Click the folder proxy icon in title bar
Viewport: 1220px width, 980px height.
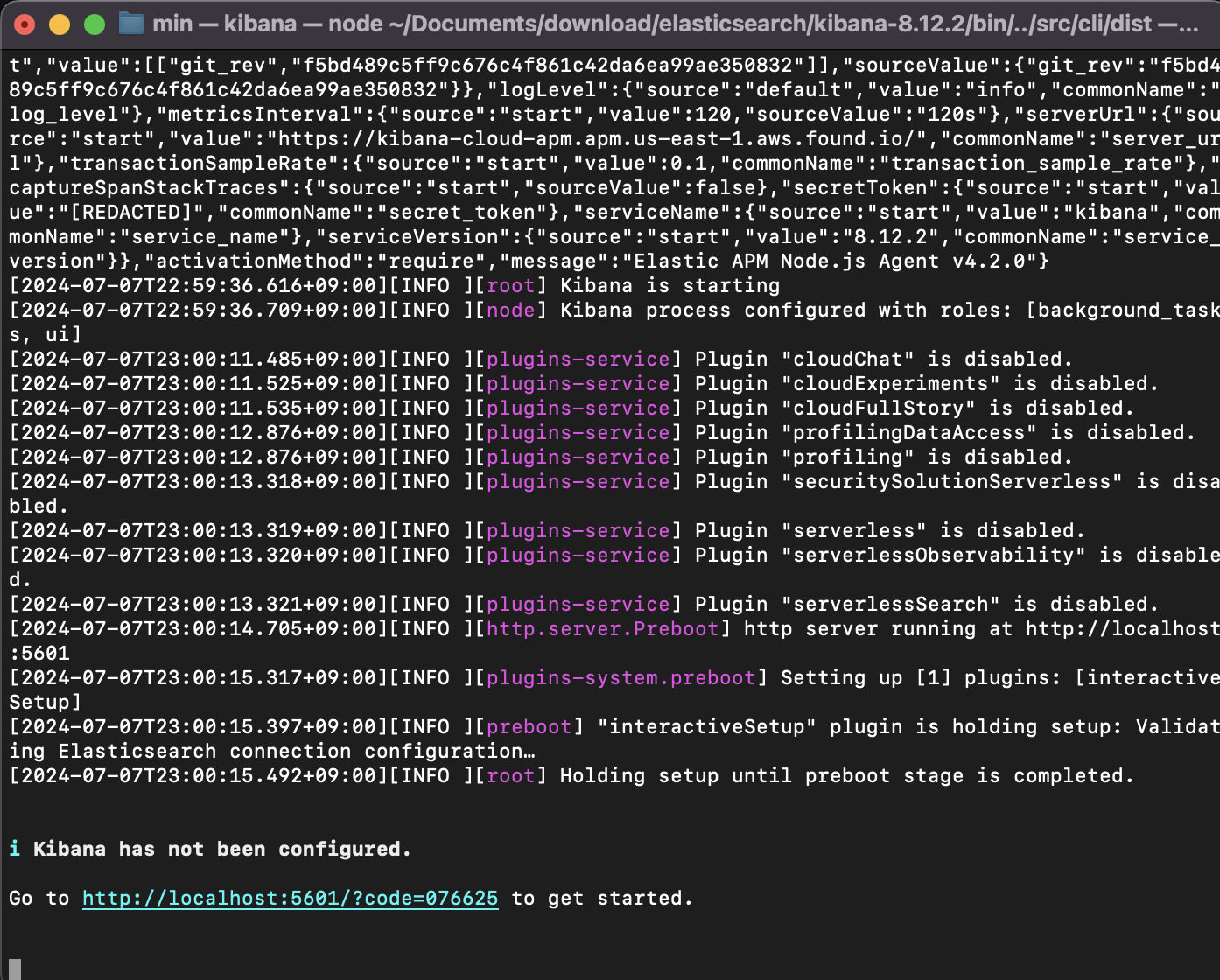pyautogui.click(x=131, y=24)
